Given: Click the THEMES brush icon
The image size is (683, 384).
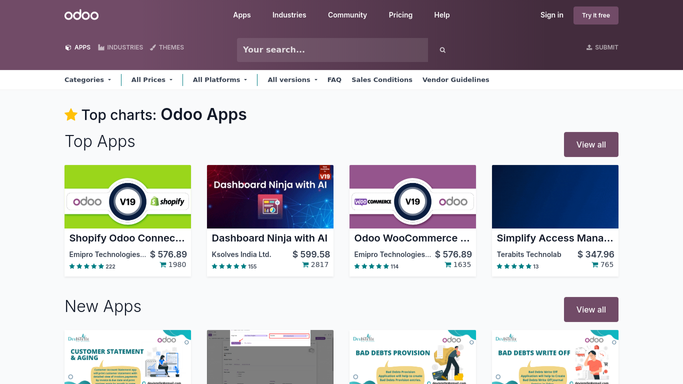Looking at the screenshot, I should (x=153, y=47).
